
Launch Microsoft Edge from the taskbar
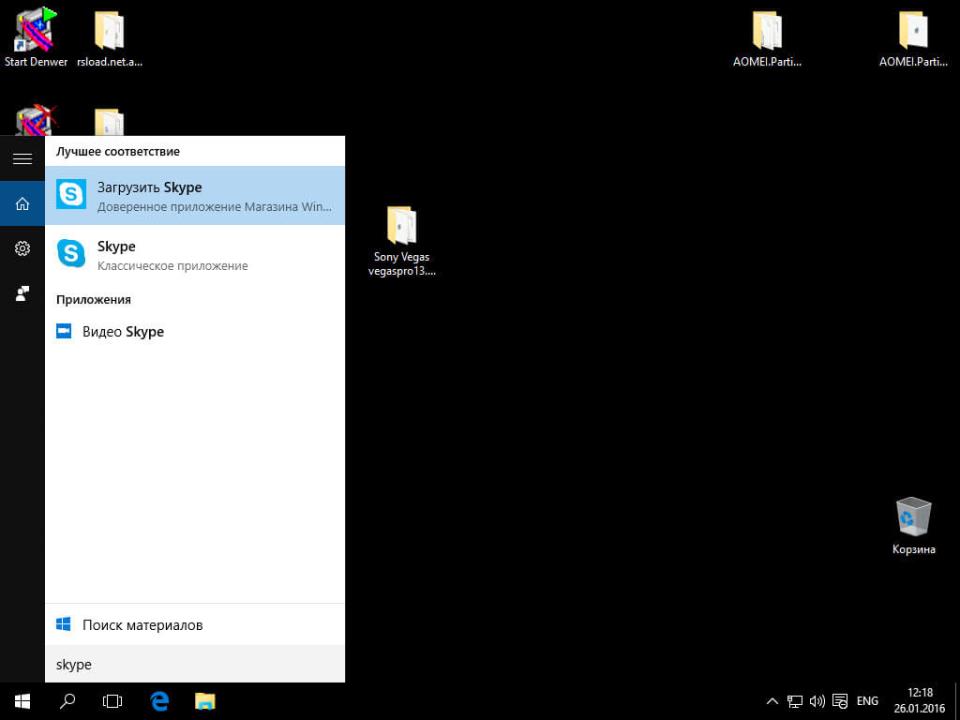(x=159, y=701)
